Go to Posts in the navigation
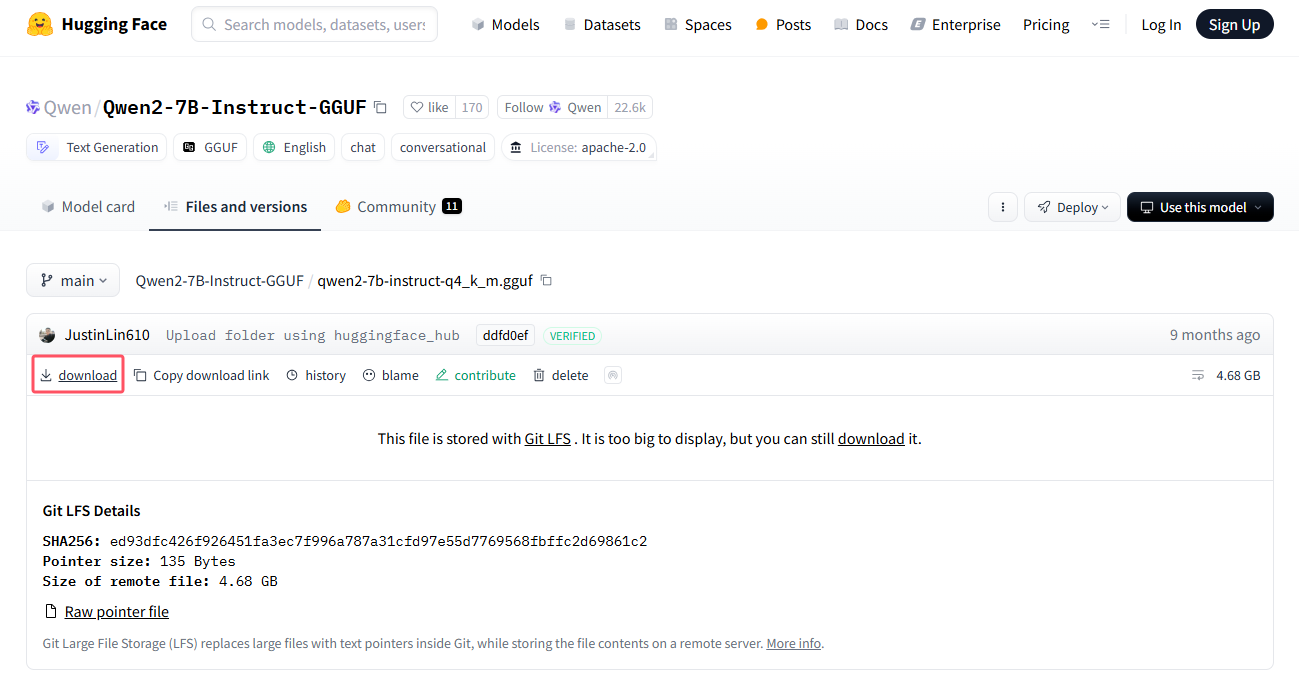1299x693 pixels. [783, 24]
